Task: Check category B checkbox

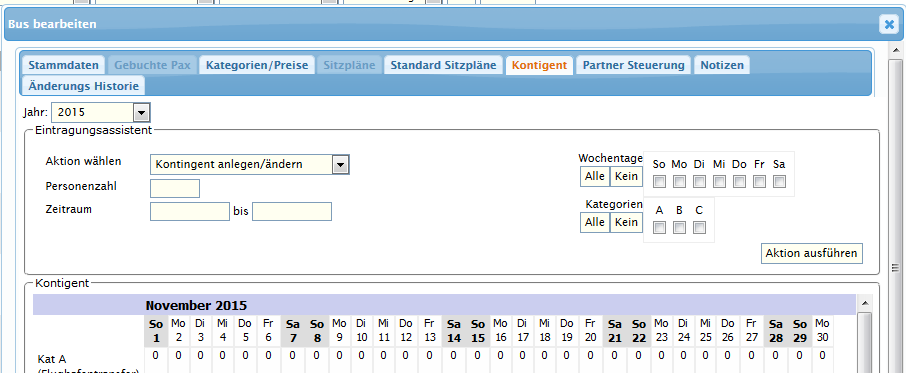Action: click(x=680, y=228)
